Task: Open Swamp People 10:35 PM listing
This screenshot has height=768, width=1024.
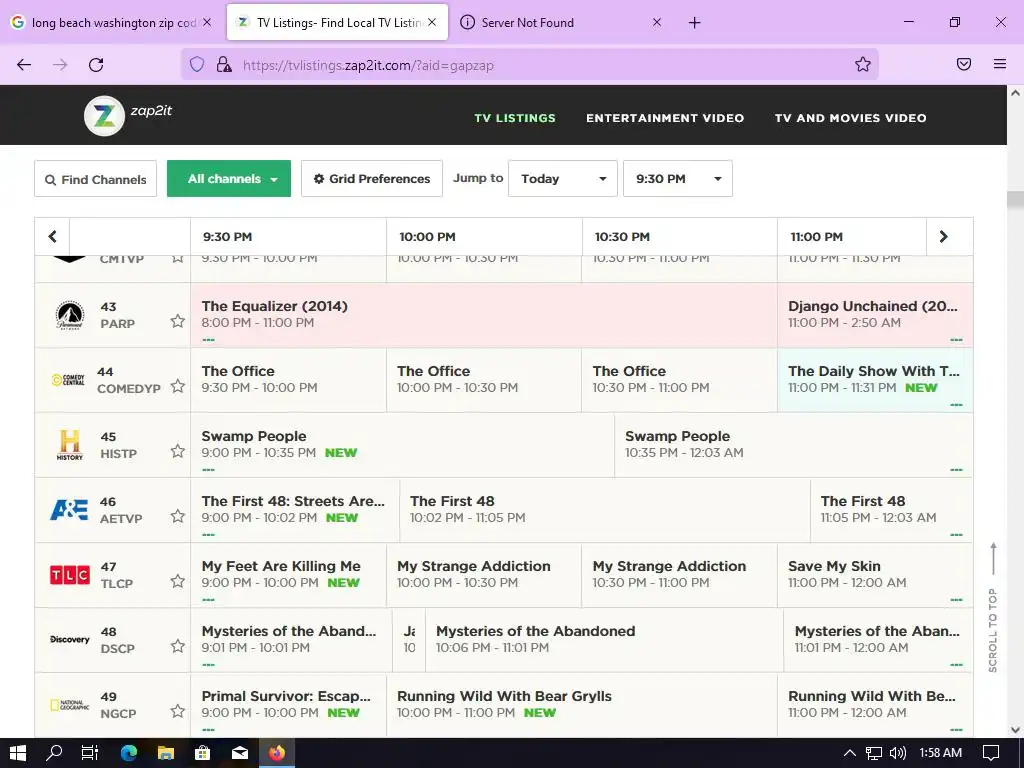Action: [x=793, y=445]
